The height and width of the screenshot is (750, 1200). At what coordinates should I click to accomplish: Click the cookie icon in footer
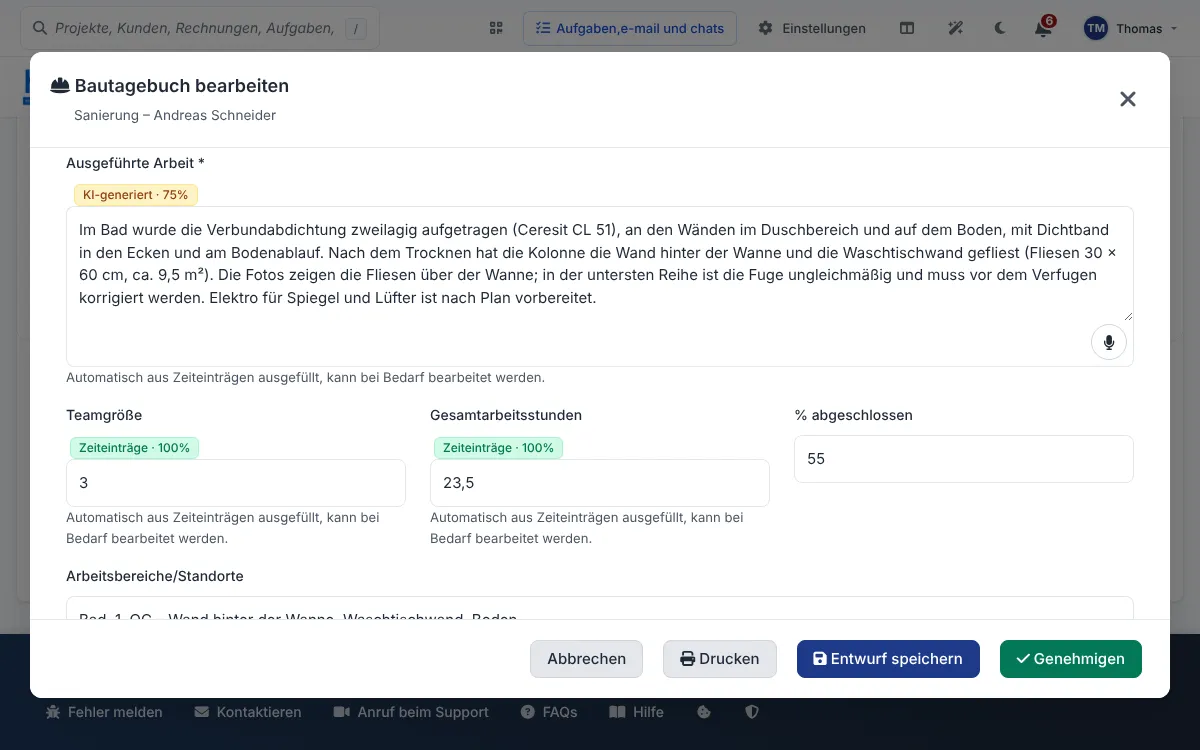point(703,712)
